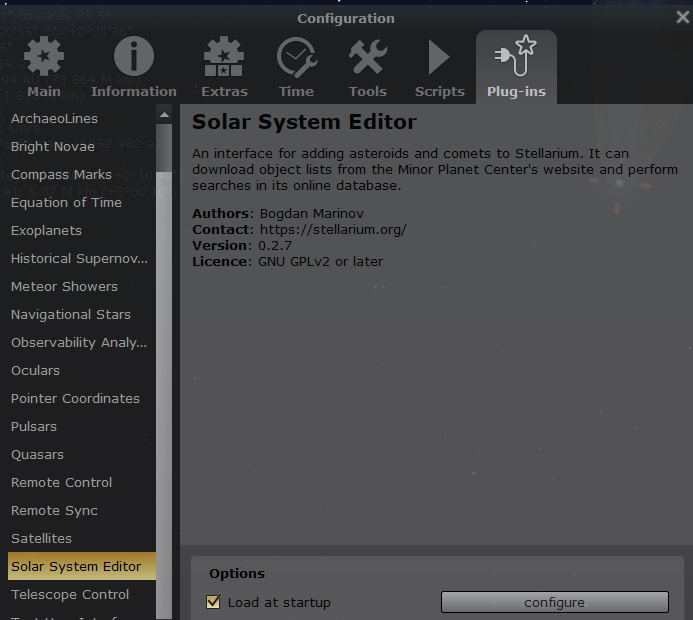Click the Options section label
Image resolution: width=693 pixels, height=620 pixels.
pyautogui.click(x=237, y=574)
